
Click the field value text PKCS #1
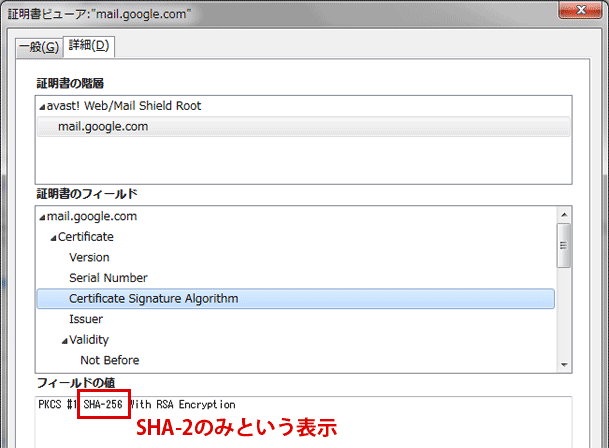57,404
